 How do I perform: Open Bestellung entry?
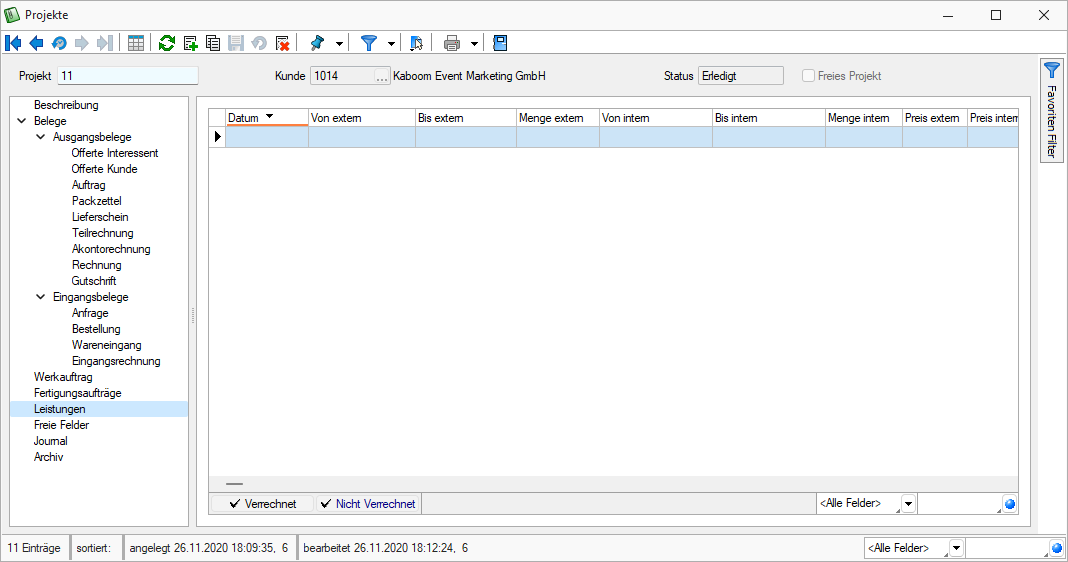pyautogui.click(x=96, y=329)
